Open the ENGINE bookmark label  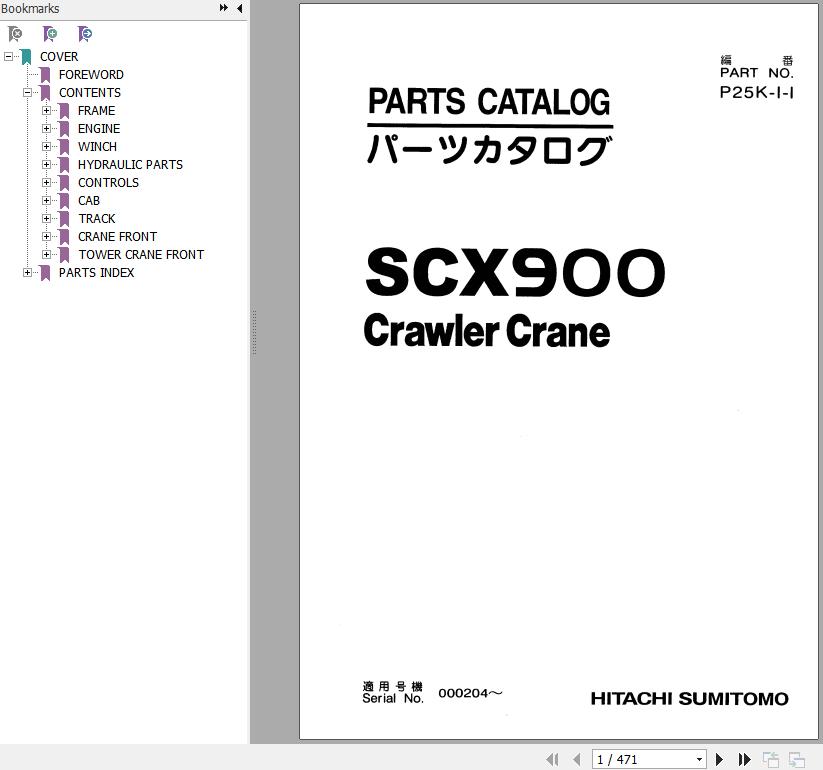coord(99,129)
